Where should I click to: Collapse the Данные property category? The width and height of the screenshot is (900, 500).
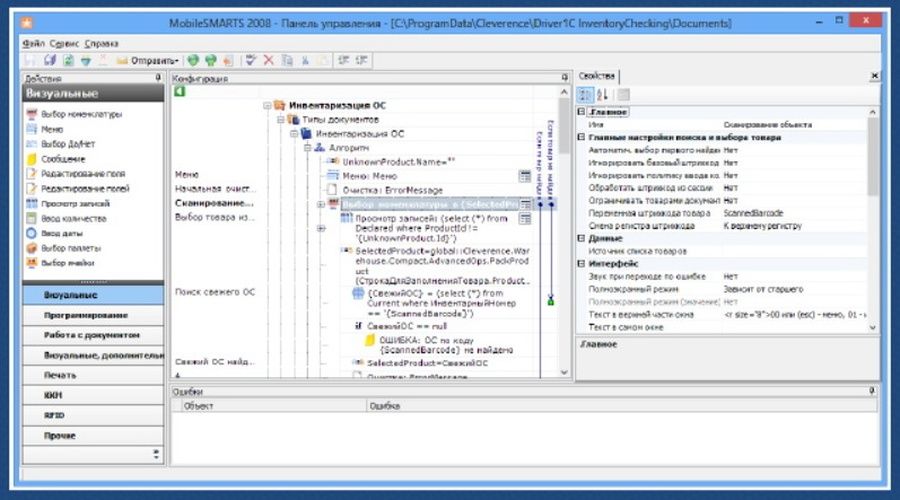[581, 238]
